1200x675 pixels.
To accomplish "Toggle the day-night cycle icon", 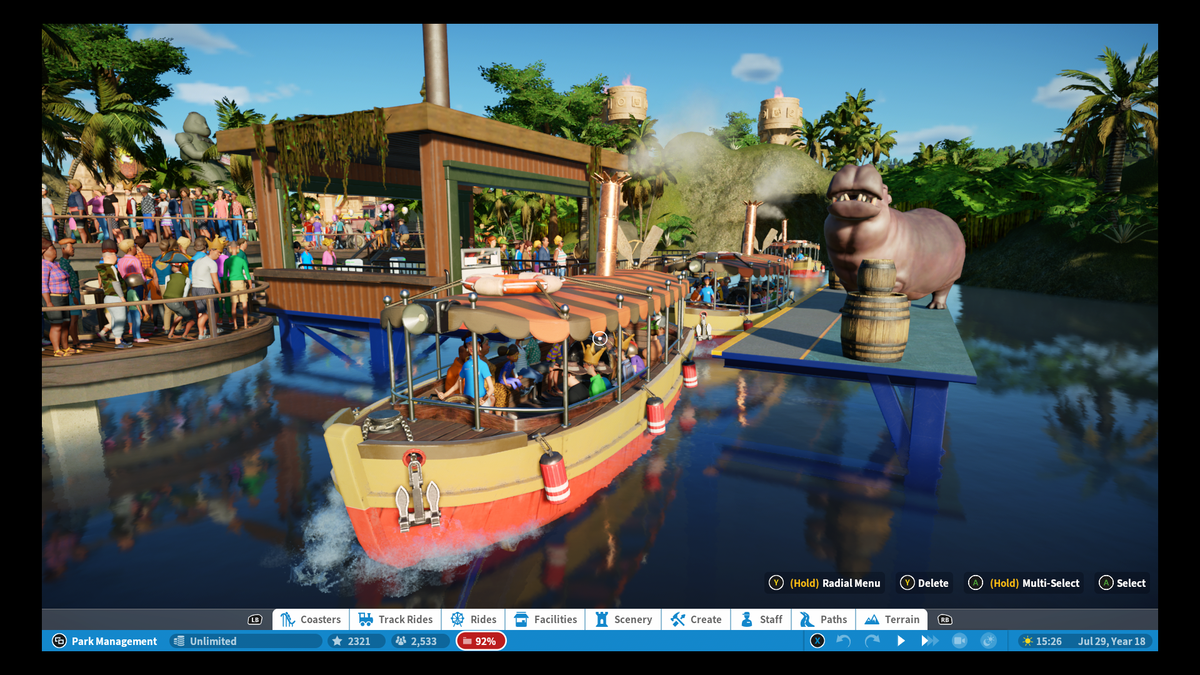I will [988, 641].
